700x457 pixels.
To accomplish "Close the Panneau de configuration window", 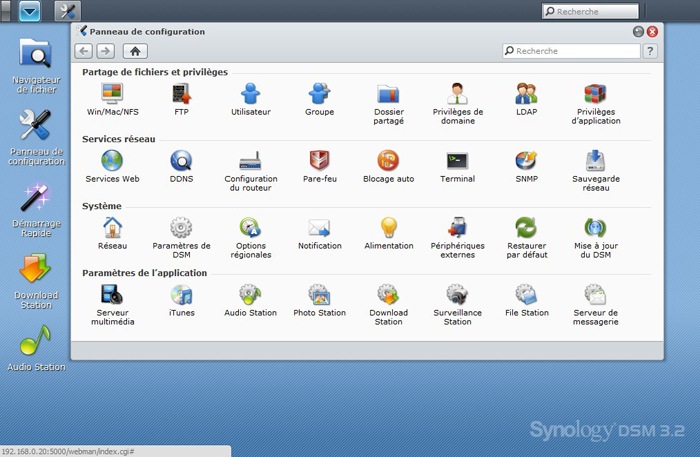I will click(652, 32).
